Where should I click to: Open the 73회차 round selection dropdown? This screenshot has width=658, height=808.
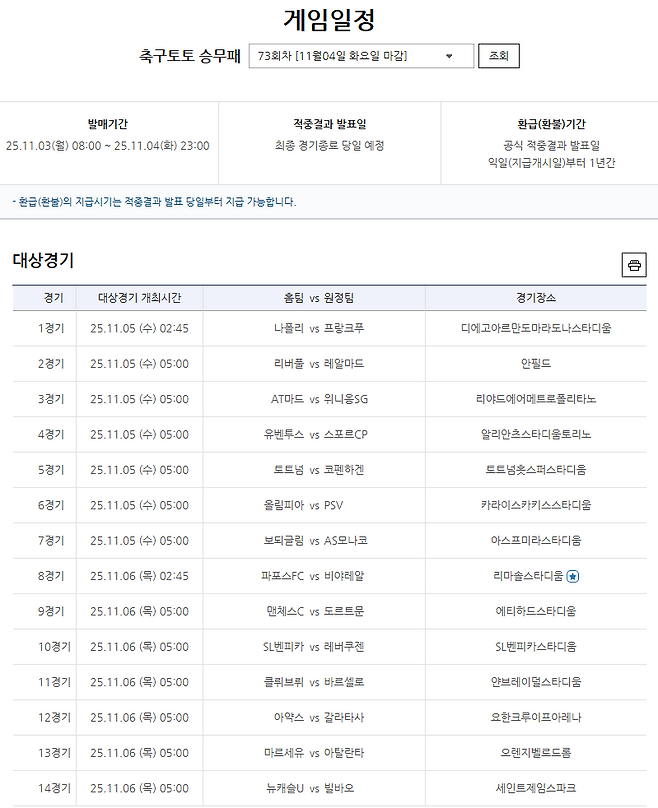[361, 56]
